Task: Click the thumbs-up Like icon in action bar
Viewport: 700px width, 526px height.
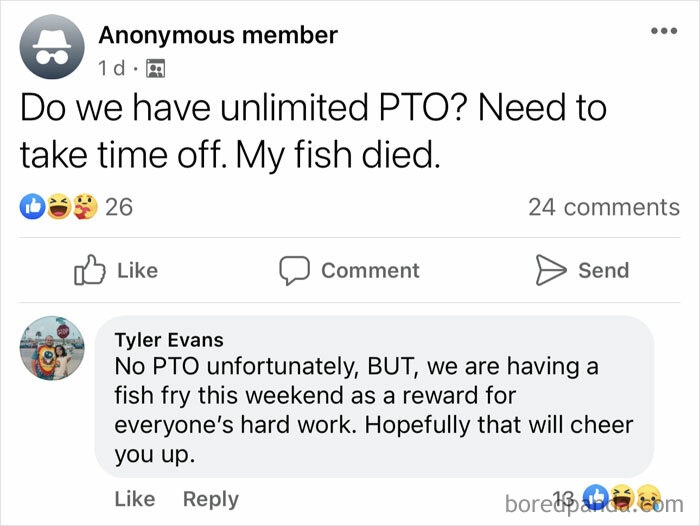Action: (89, 270)
